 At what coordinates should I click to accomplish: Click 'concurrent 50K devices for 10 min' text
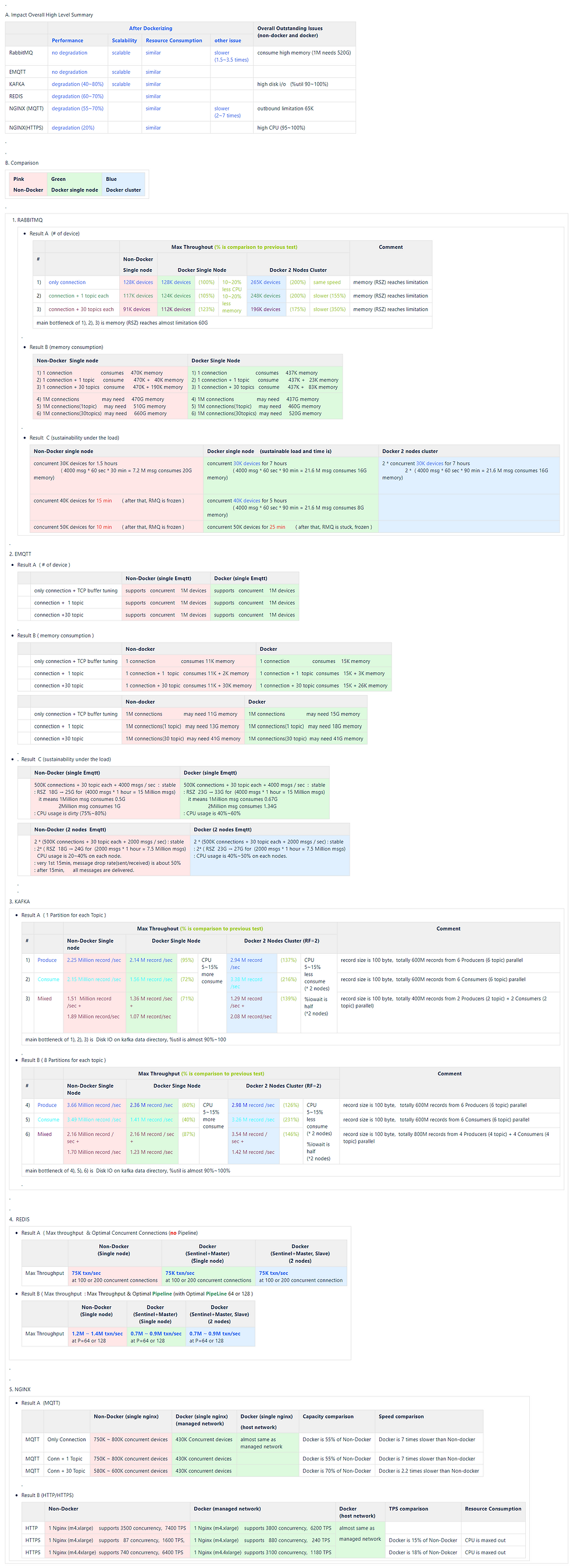coord(73,527)
